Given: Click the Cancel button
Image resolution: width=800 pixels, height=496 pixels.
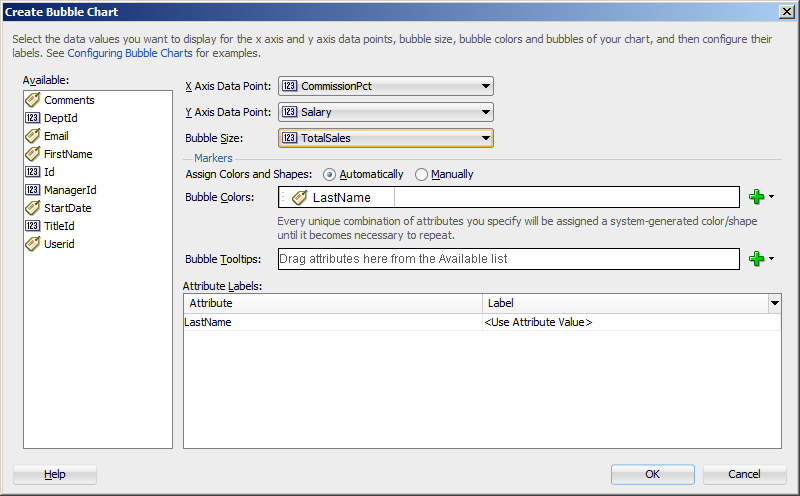Looking at the screenshot, I should pyautogui.click(x=744, y=474).
